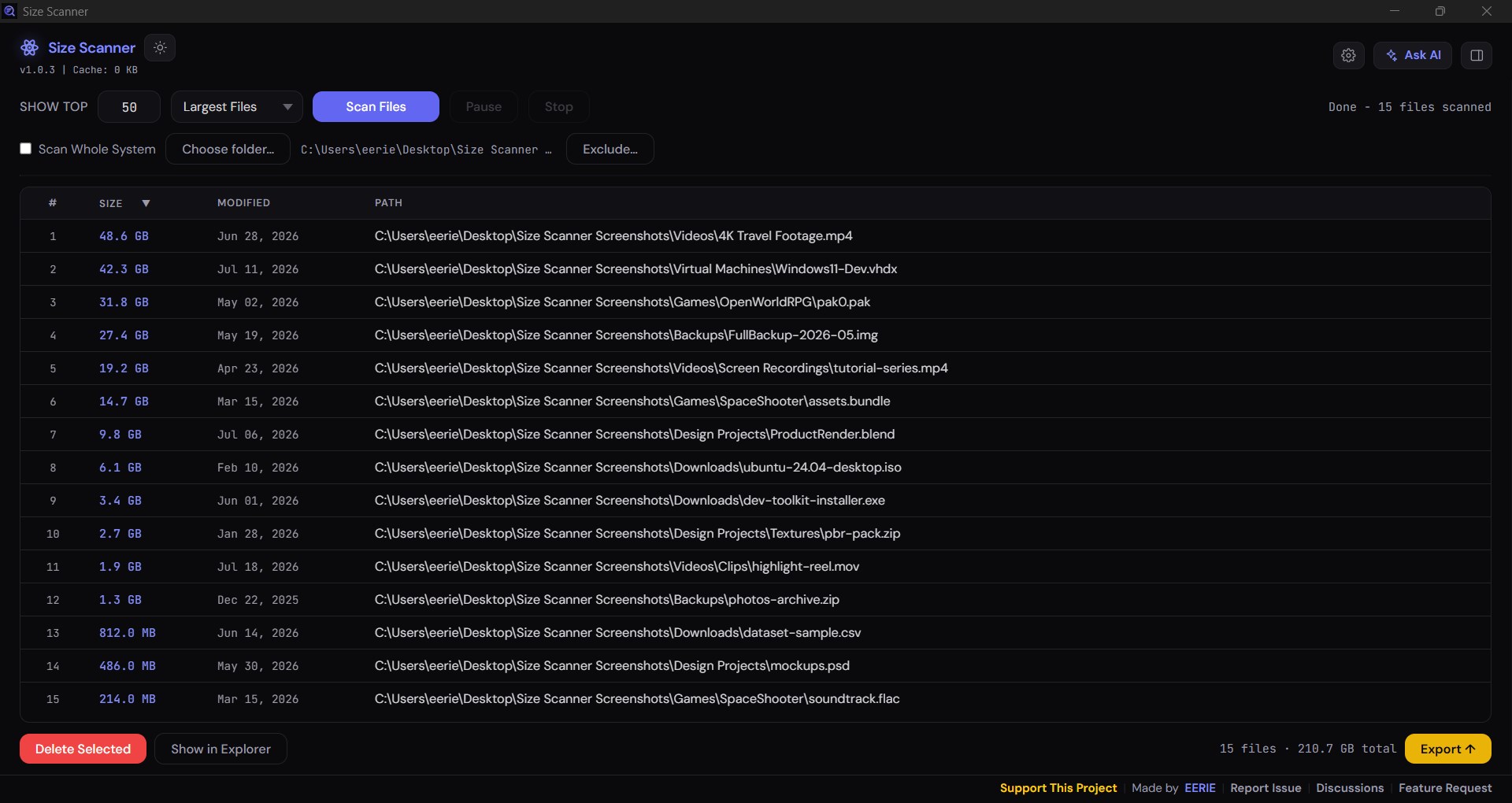Click Show in Explorer button
The width and height of the screenshot is (1512, 803).
pyautogui.click(x=220, y=749)
